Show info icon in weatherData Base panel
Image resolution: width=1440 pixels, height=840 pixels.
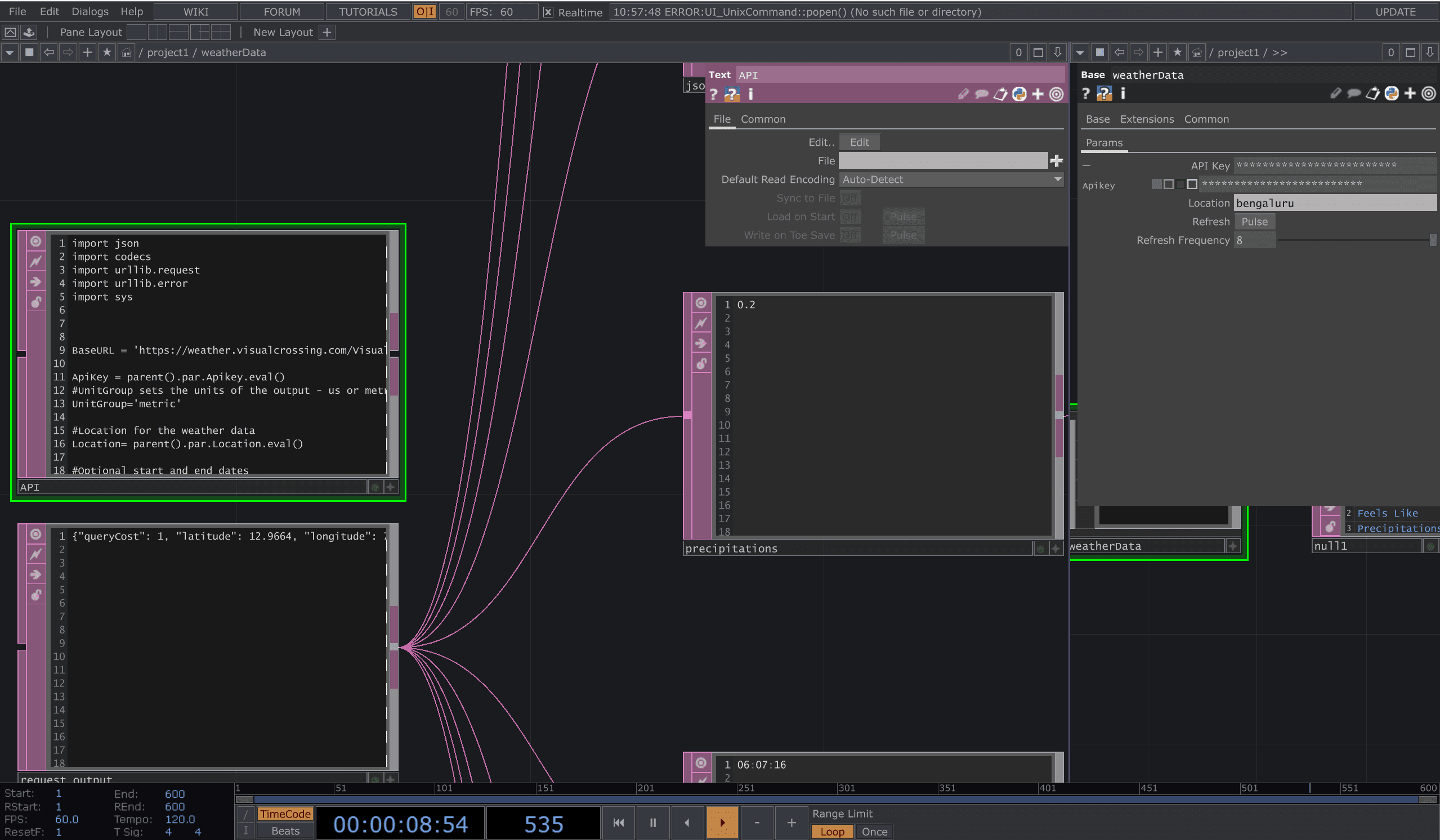coord(1123,93)
